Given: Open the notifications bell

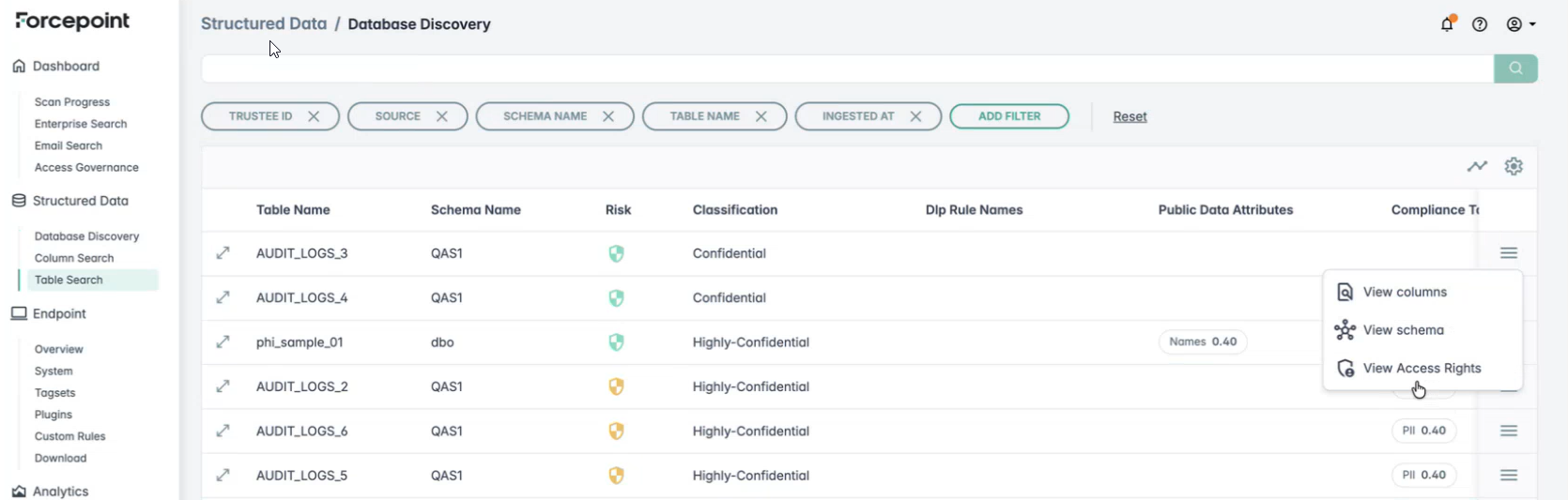Looking at the screenshot, I should pos(1447,24).
